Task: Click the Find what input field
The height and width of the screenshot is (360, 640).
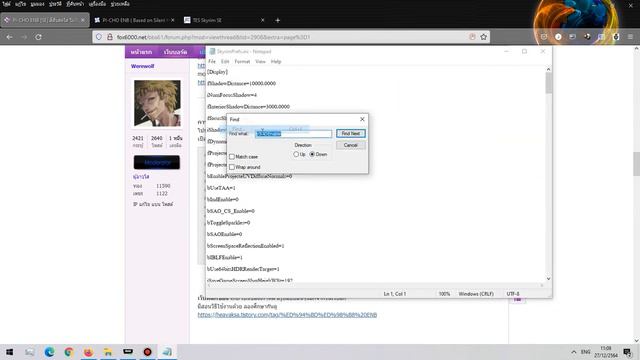Action: pyautogui.click(x=293, y=133)
